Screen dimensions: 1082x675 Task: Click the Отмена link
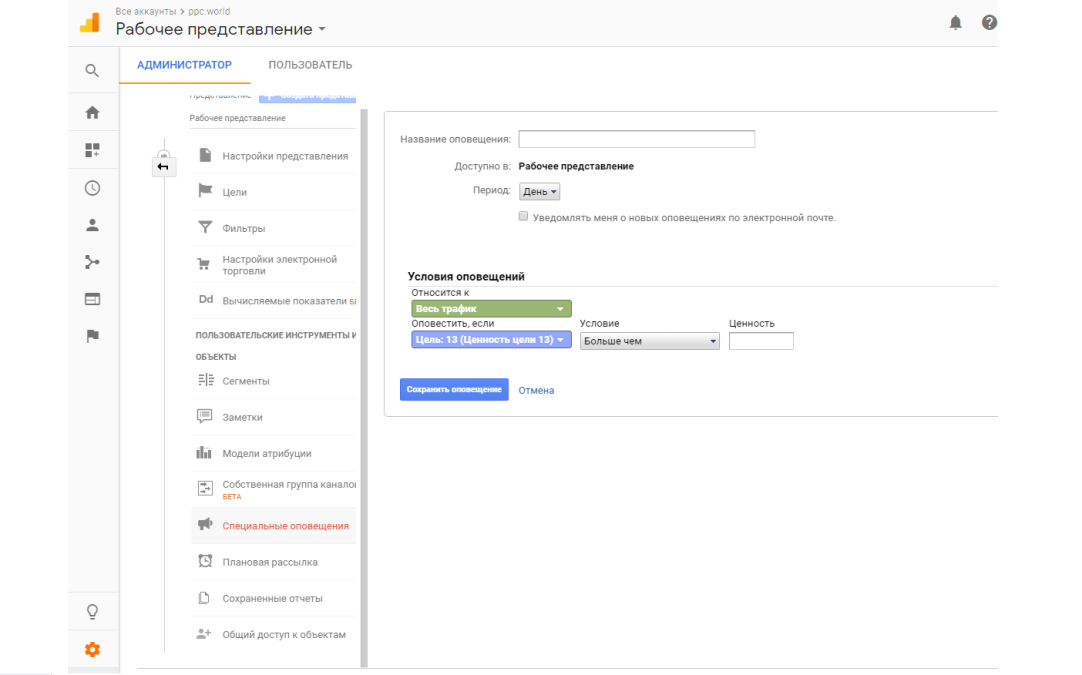(x=536, y=391)
